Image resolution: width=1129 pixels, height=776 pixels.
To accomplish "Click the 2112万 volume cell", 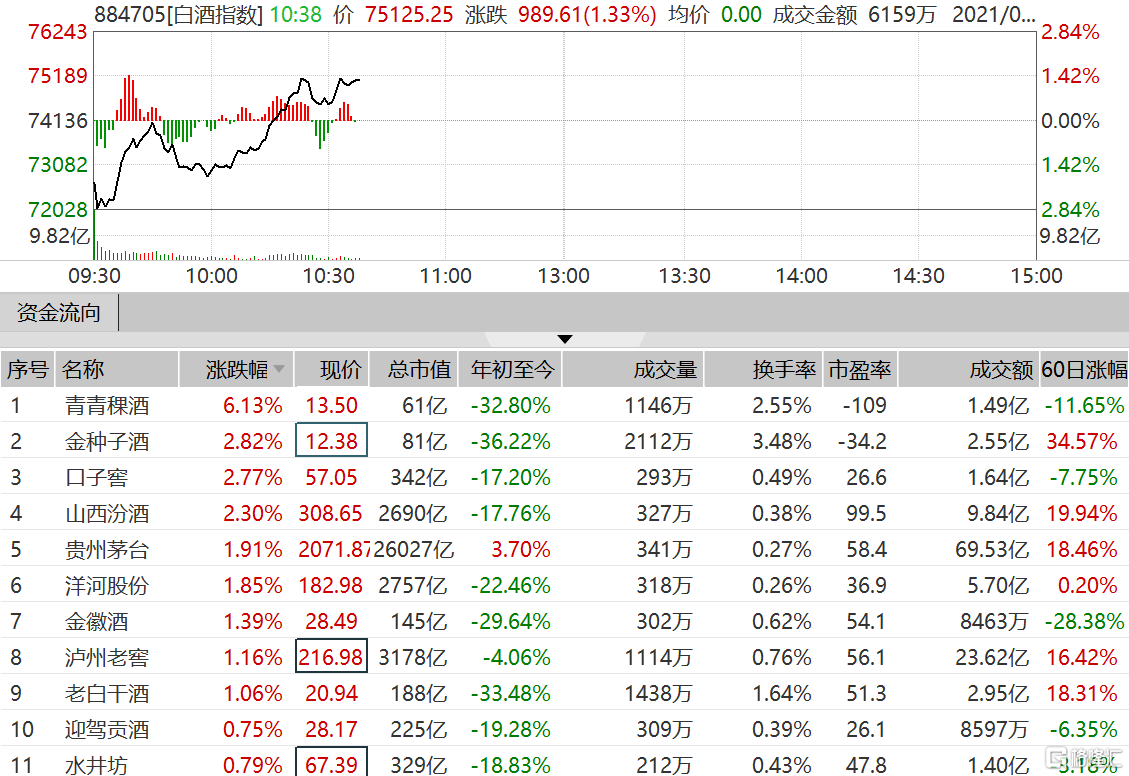I will [658, 441].
